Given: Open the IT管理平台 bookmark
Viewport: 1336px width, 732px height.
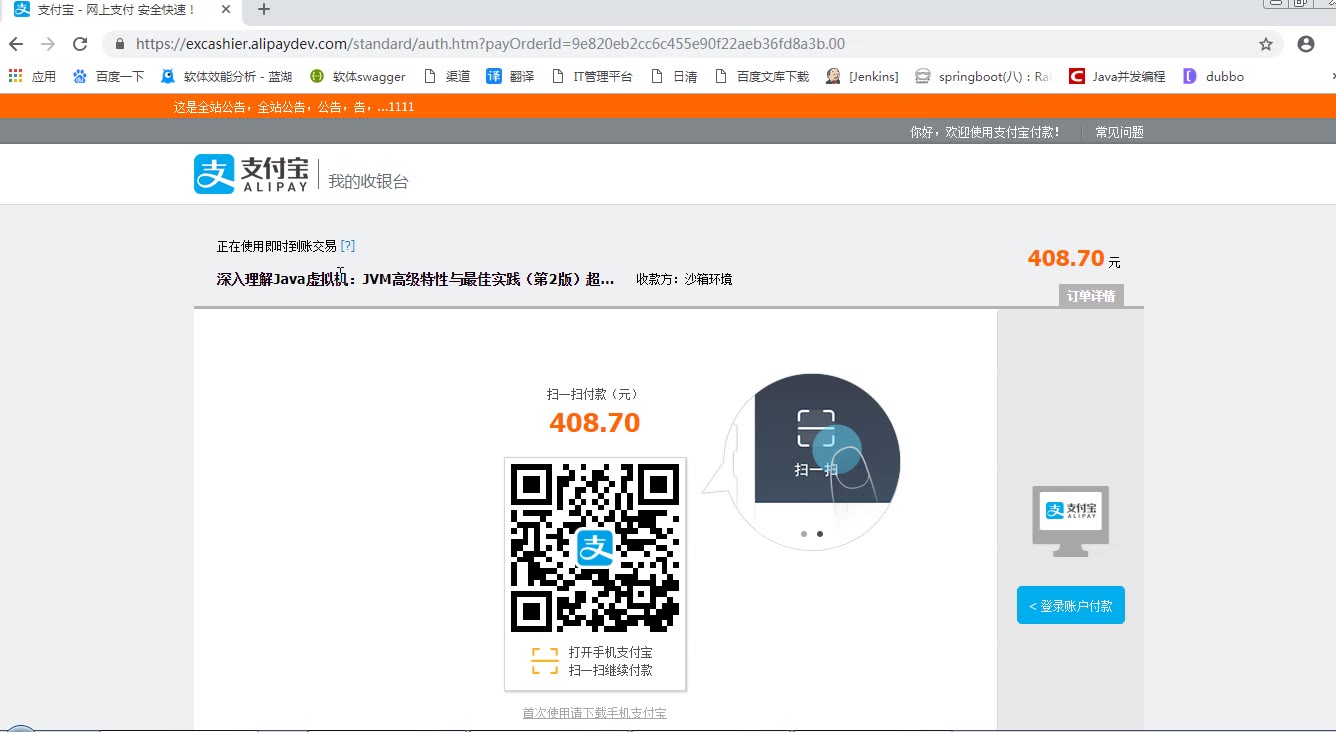Looking at the screenshot, I should [x=592, y=76].
